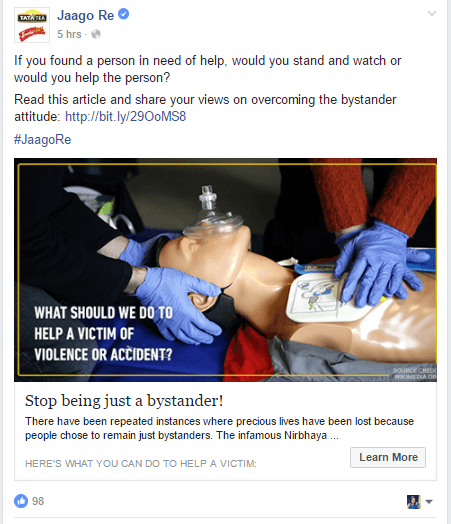Screen dimensions: 451x524
Task: Click the 'What should we do to help' image caption
Action: coord(103,334)
